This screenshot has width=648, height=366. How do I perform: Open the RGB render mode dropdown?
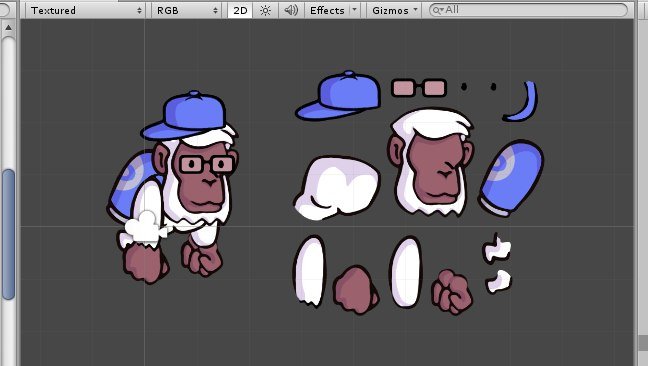pos(187,10)
